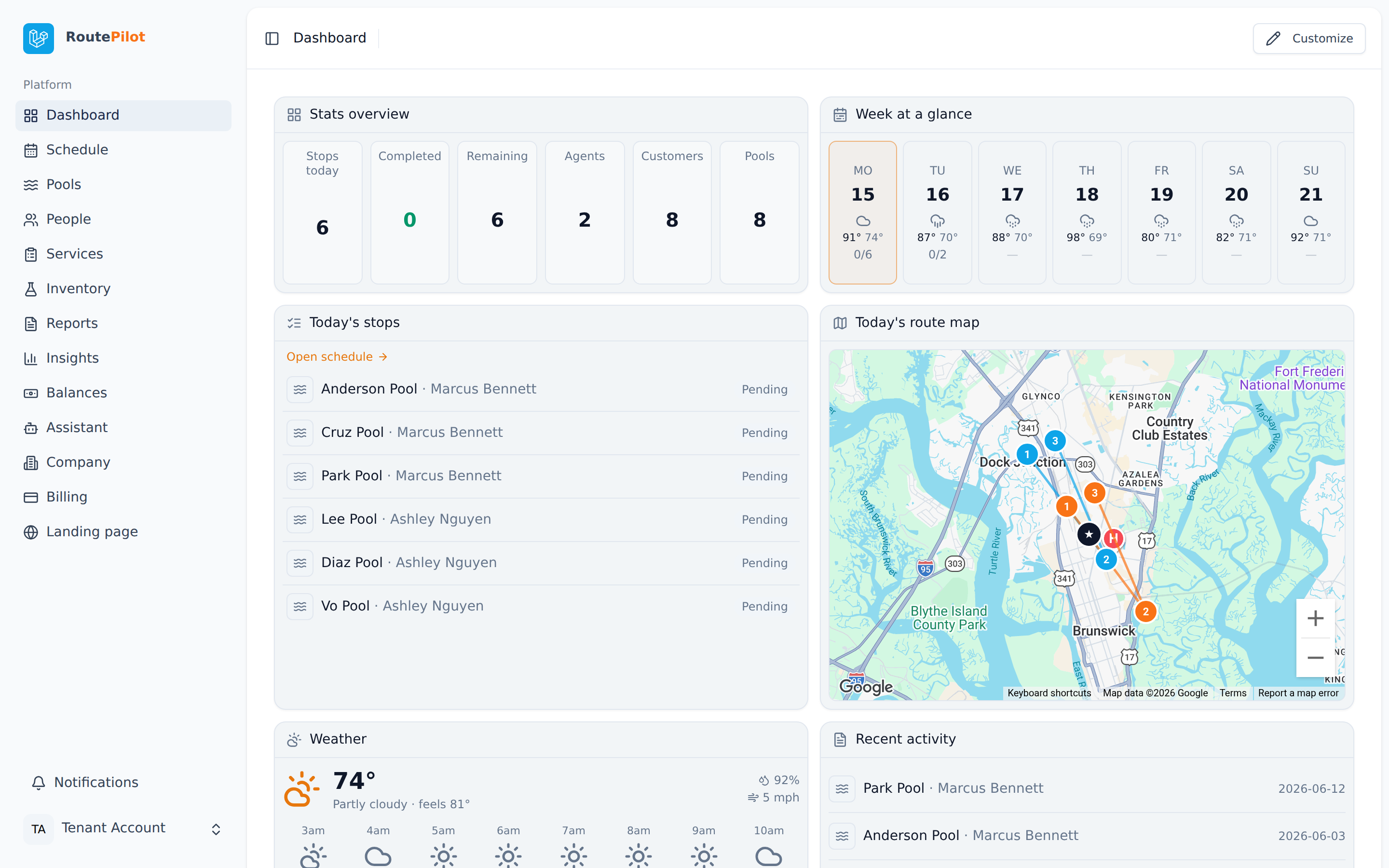Image resolution: width=1389 pixels, height=868 pixels.
Task: Click the Park Pool activity dated 2026-06-12
Action: click(x=1087, y=789)
